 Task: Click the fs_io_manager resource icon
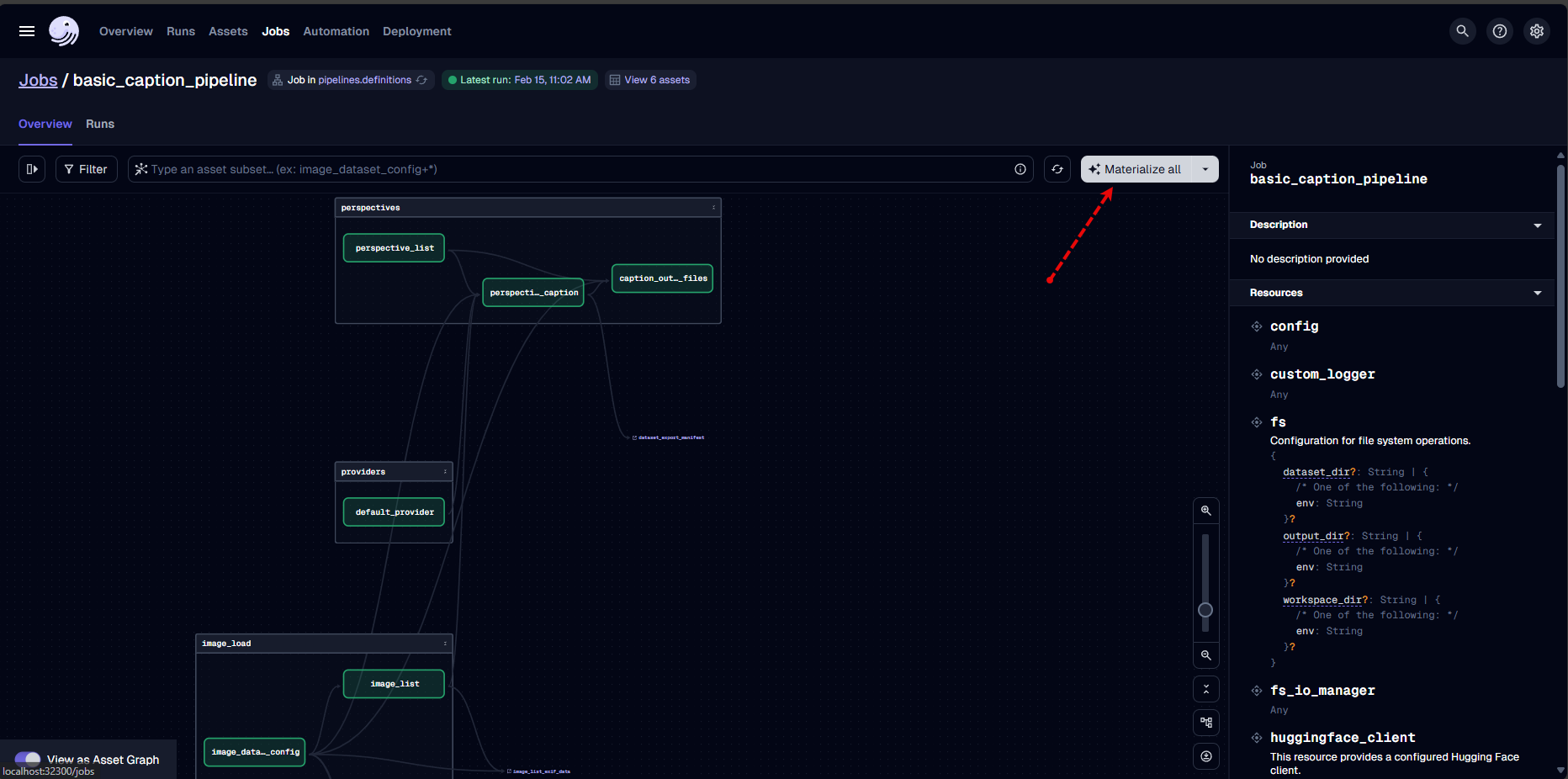1257,691
